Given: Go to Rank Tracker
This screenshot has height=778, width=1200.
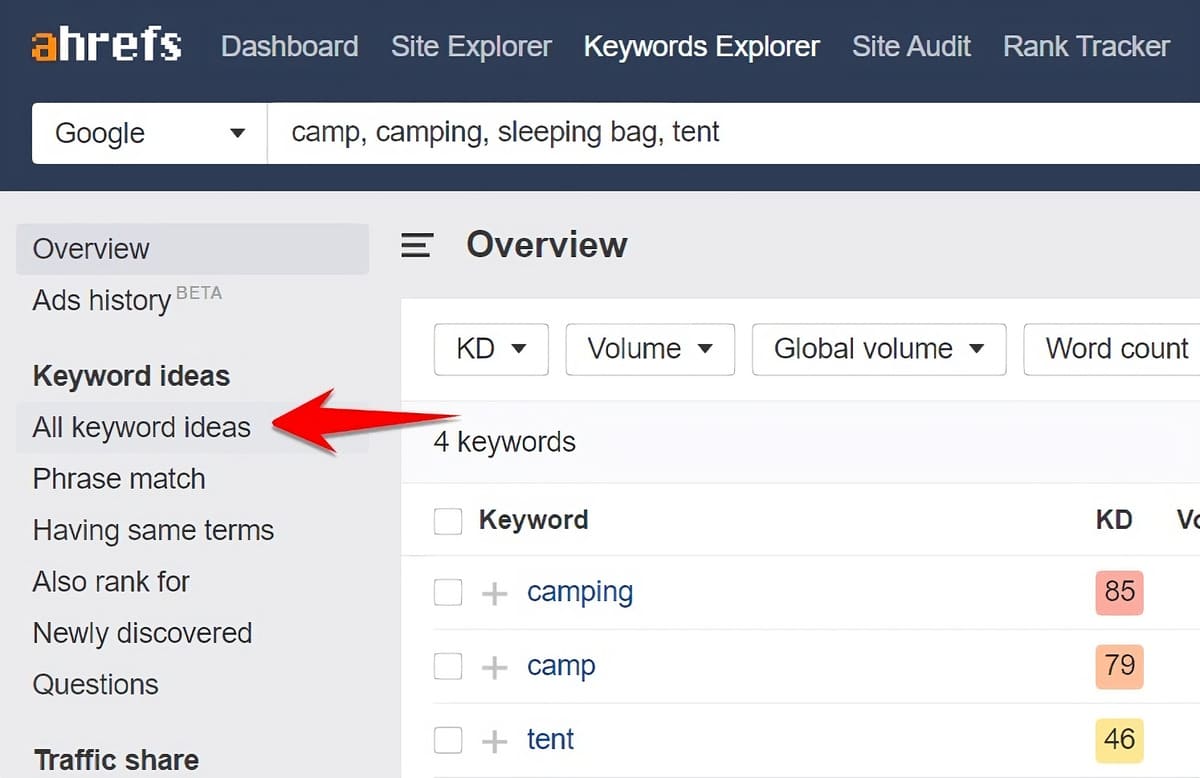Looking at the screenshot, I should pyautogui.click(x=1086, y=46).
